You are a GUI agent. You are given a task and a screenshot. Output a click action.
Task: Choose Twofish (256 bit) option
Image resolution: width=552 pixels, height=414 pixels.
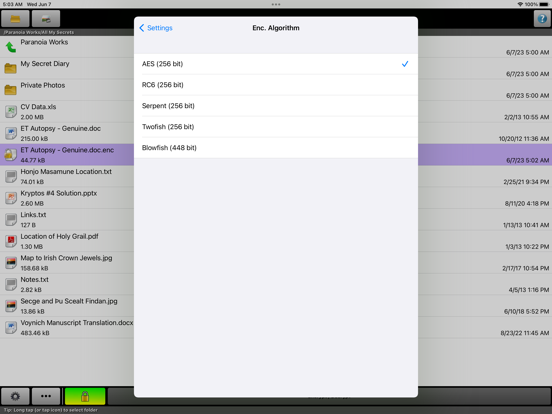pyautogui.click(x=276, y=127)
